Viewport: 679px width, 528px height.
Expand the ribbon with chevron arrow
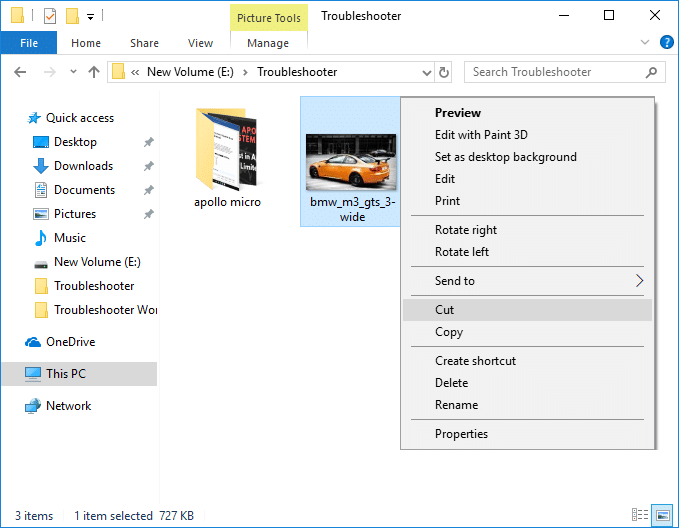click(x=642, y=43)
